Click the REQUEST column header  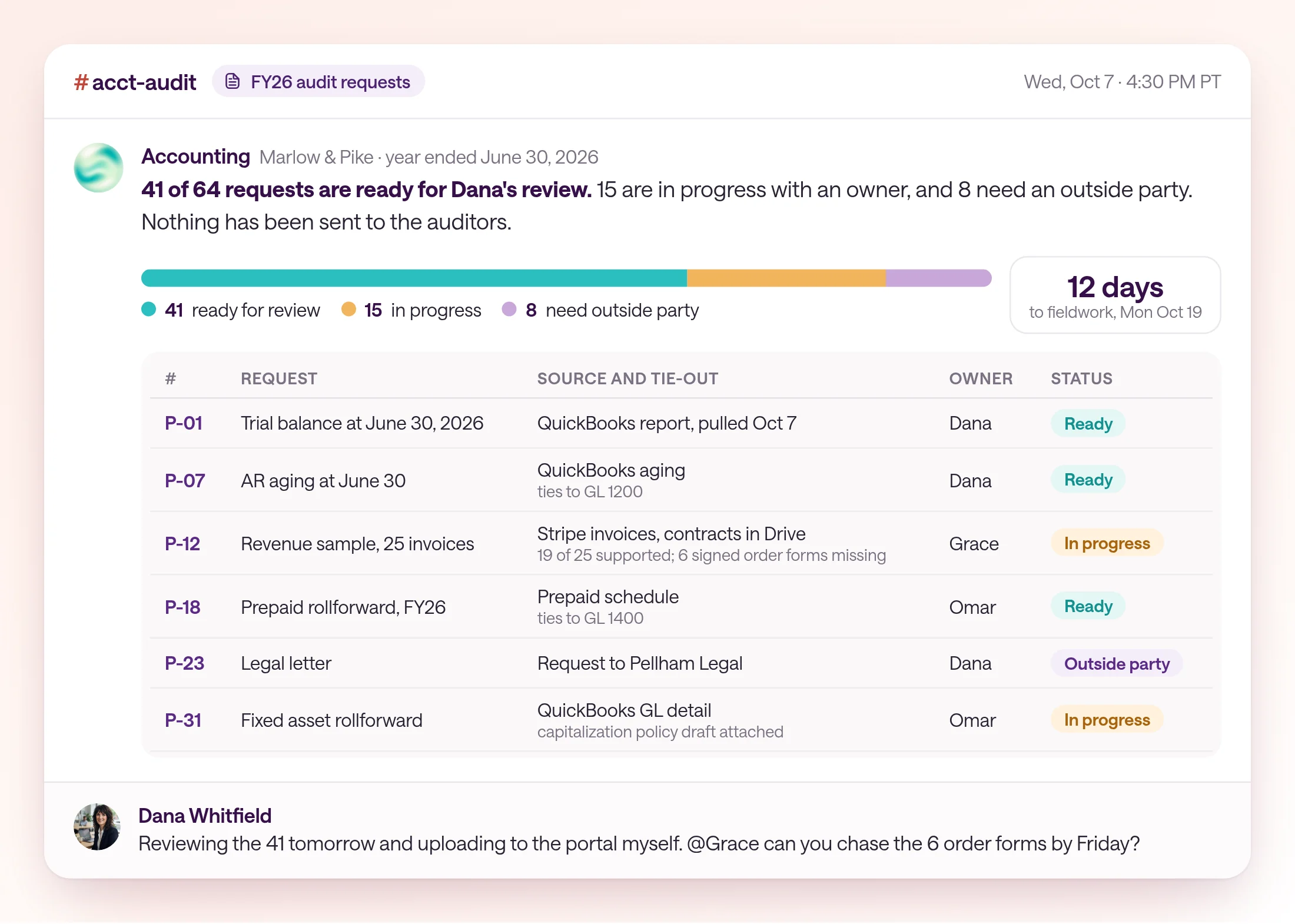(279, 378)
